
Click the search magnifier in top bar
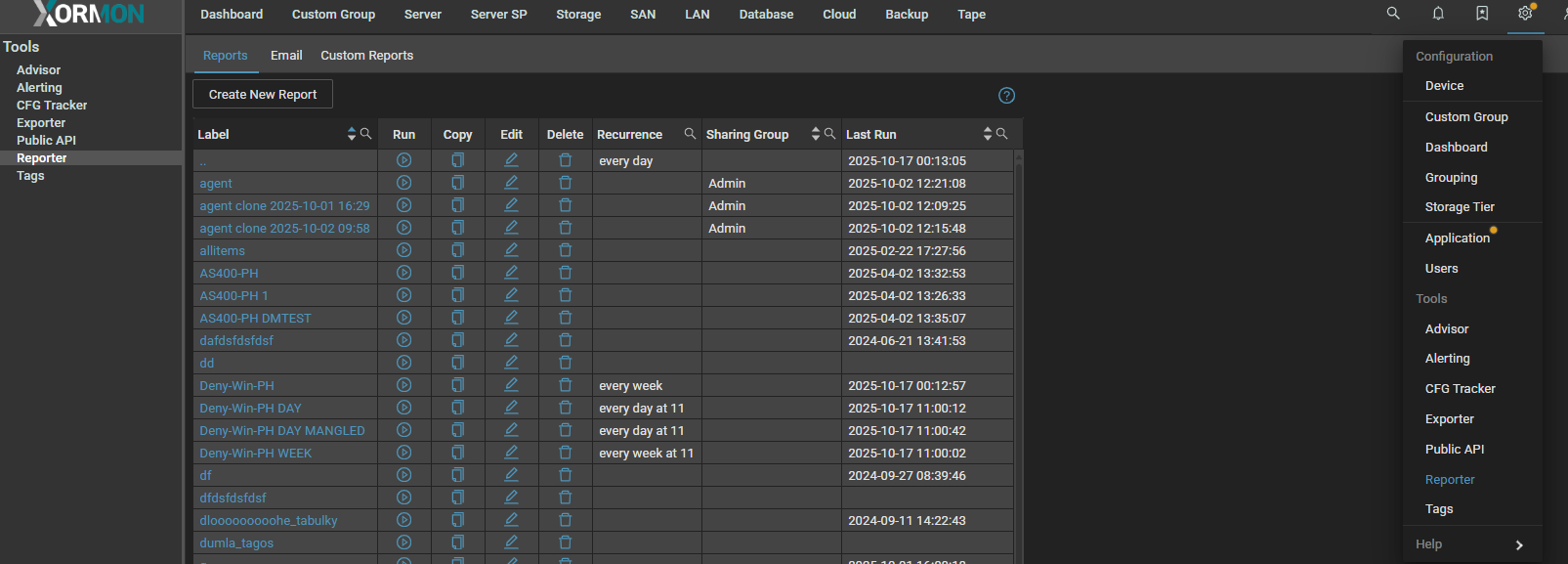(1393, 14)
